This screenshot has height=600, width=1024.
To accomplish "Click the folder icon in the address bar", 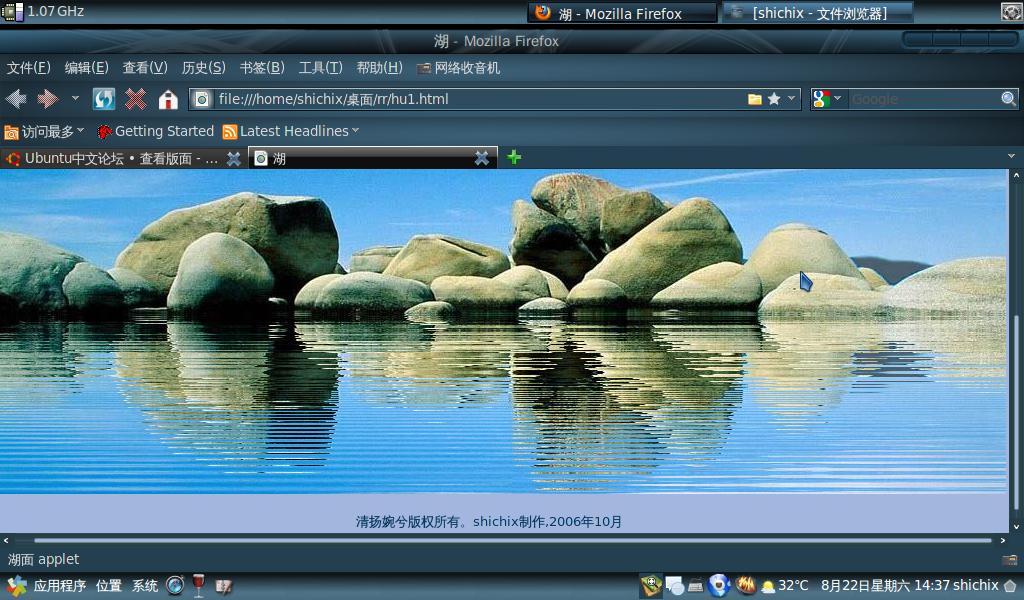I will (x=755, y=99).
